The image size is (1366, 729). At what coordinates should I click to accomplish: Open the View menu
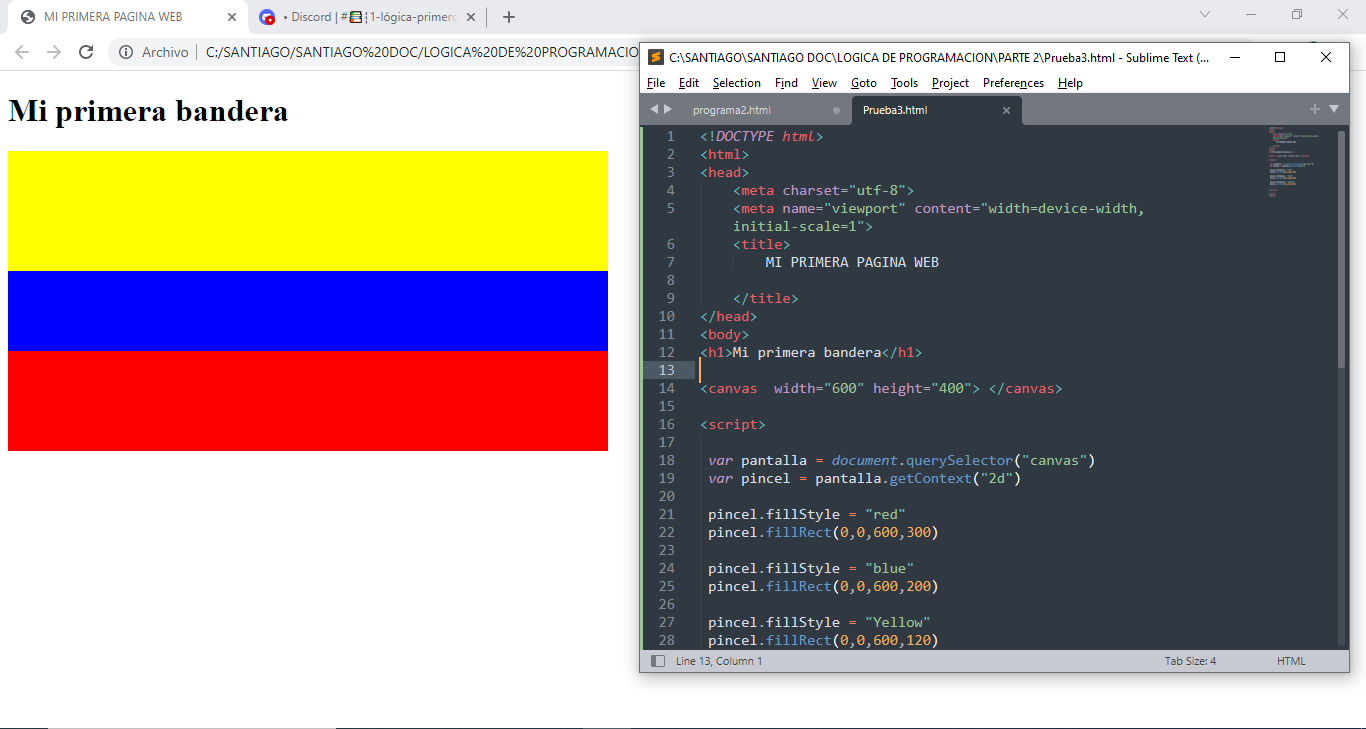[825, 83]
